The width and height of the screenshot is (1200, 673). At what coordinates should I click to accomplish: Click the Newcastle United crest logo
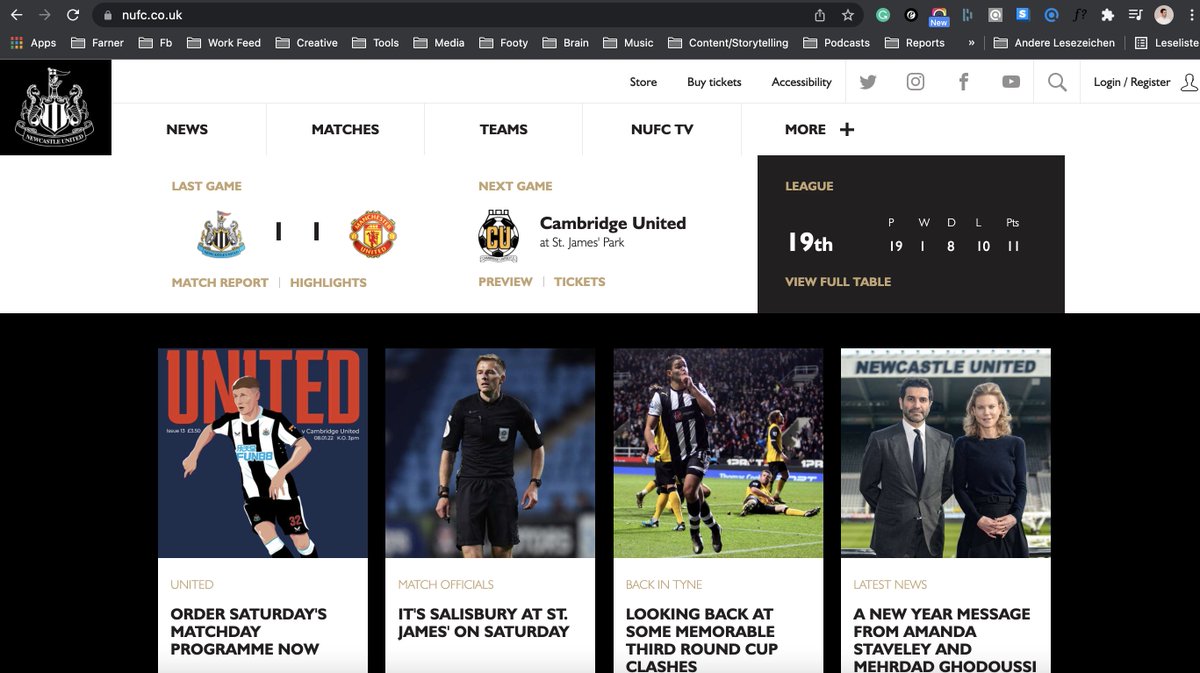tap(55, 108)
